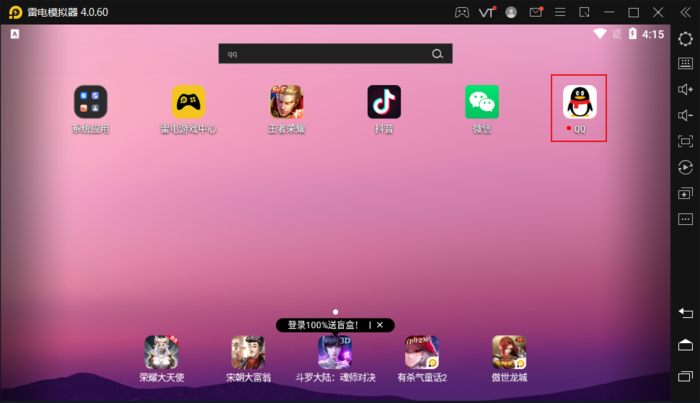Collapse the right sidebar with double chevron

coord(685,12)
